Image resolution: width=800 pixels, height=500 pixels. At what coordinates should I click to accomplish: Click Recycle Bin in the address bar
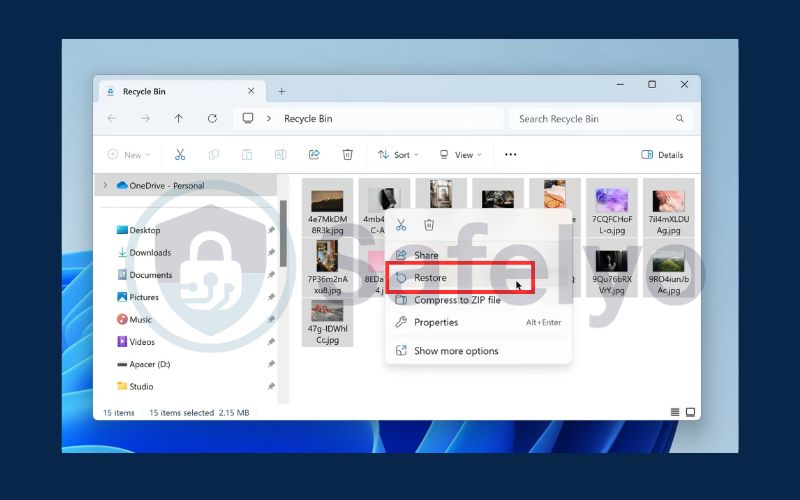(x=308, y=118)
